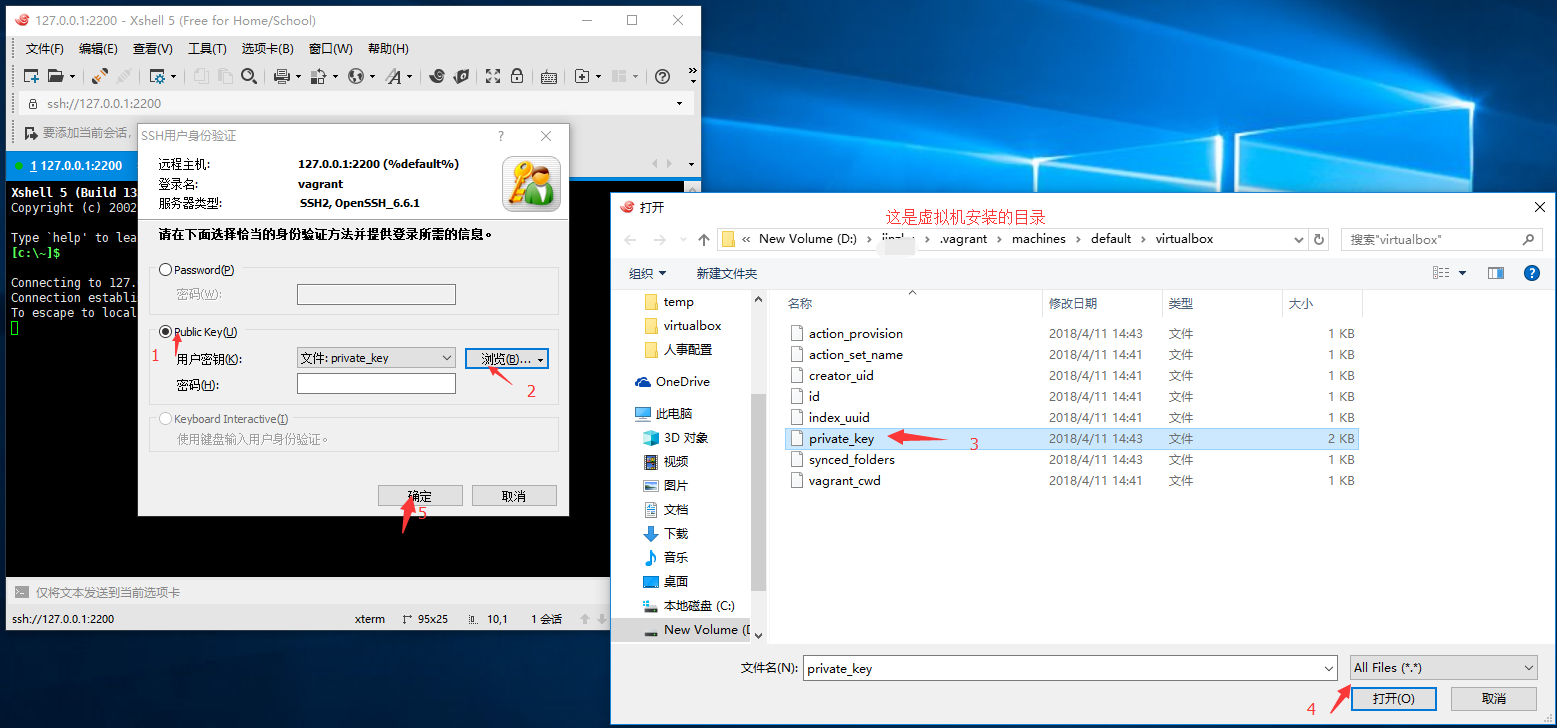Click 取消 in the Open file dialog
Screen dimensions: 1557x728
[x=1494, y=699]
